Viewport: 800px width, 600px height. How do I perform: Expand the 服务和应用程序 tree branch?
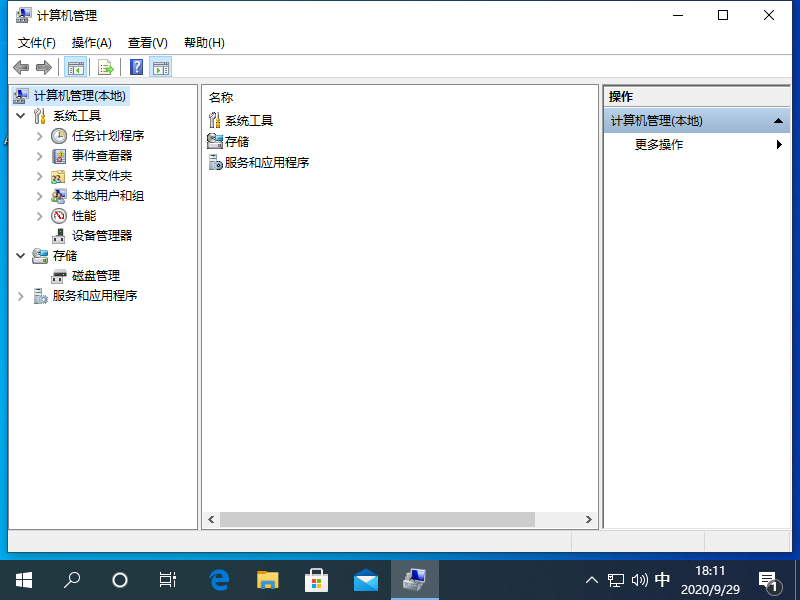coord(22,295)
